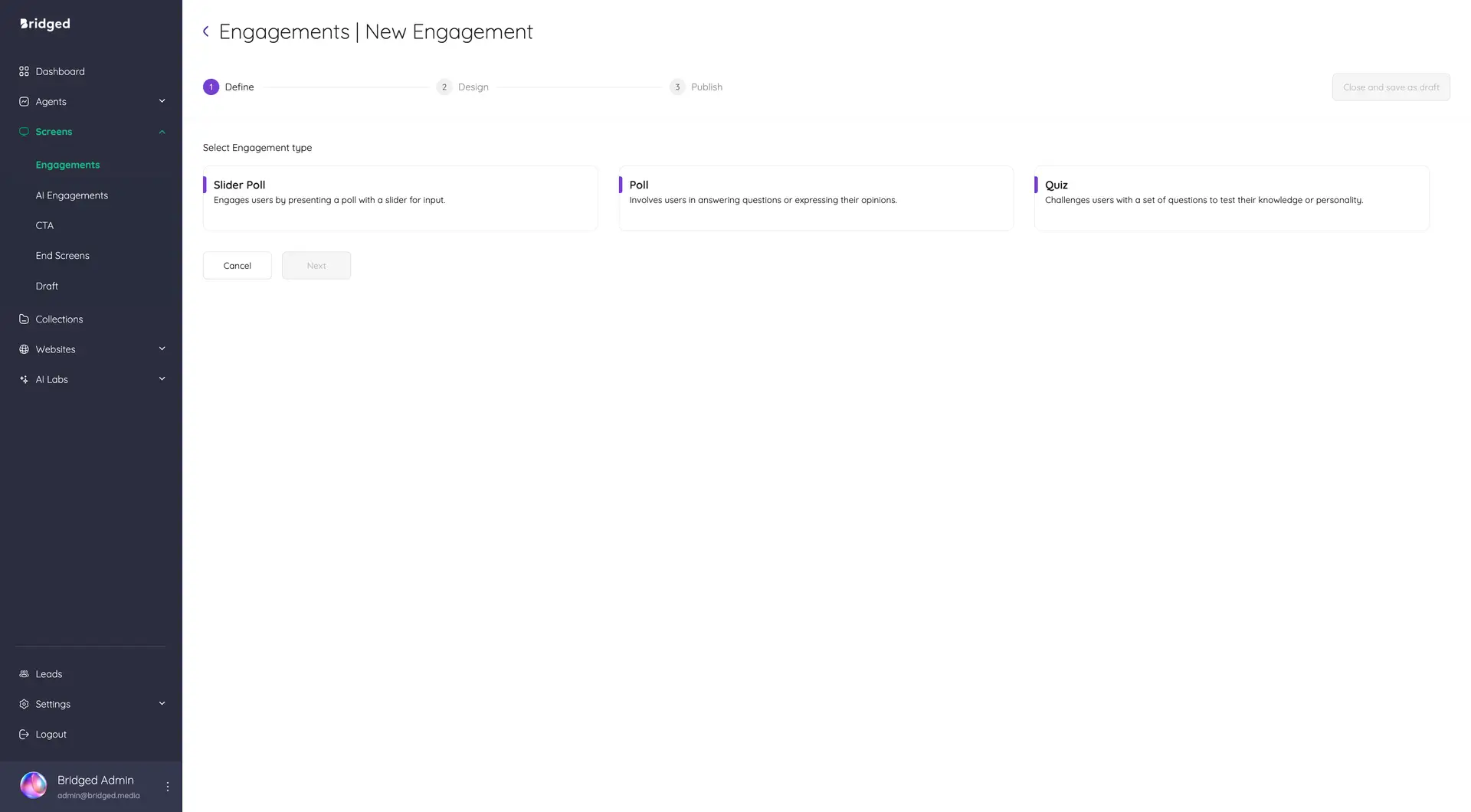
Task: Open the Leads icon in sidebar
Action: pos(24,673)
